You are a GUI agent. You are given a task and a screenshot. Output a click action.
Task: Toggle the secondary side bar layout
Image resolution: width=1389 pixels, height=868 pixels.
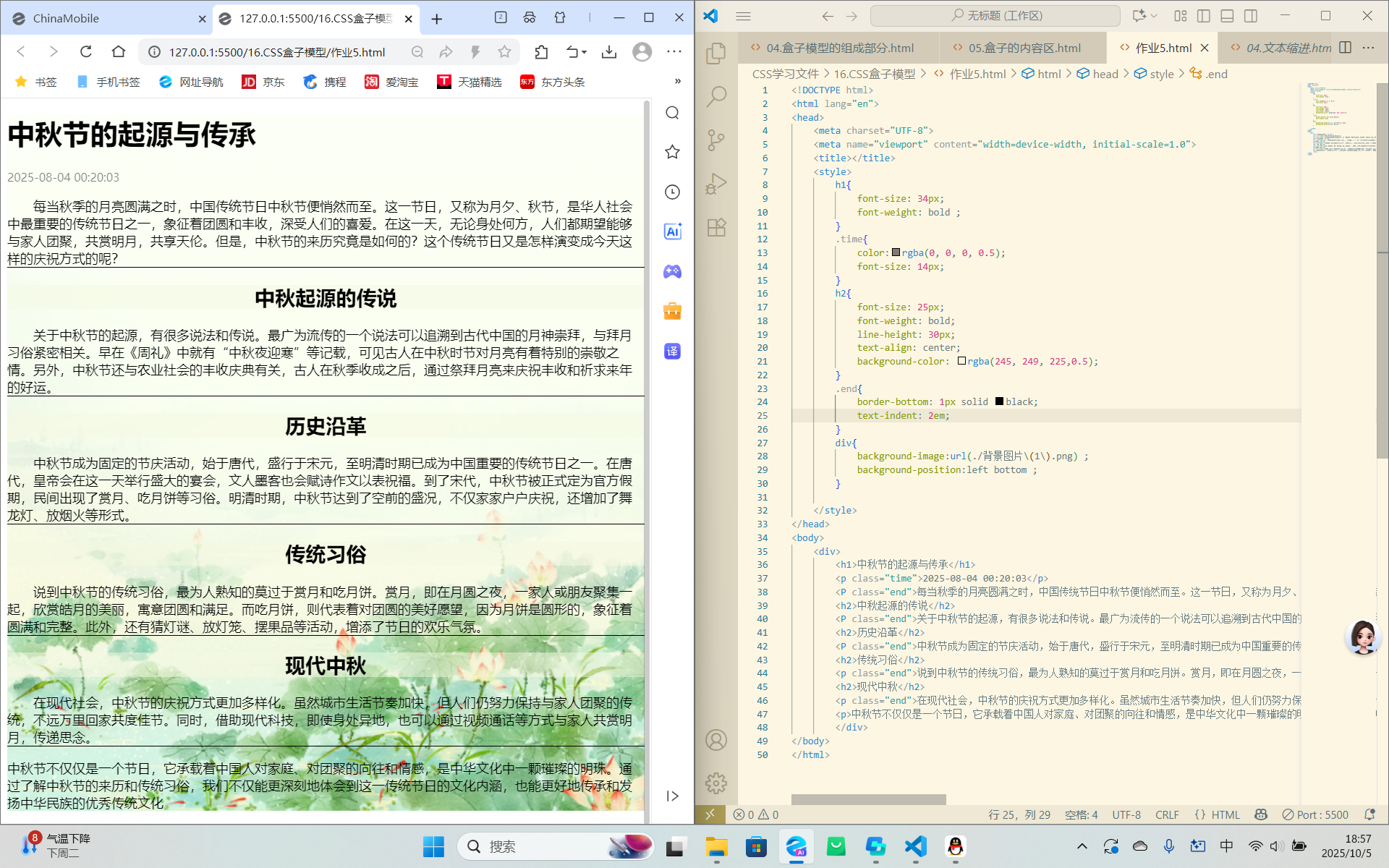[1251, 16]
